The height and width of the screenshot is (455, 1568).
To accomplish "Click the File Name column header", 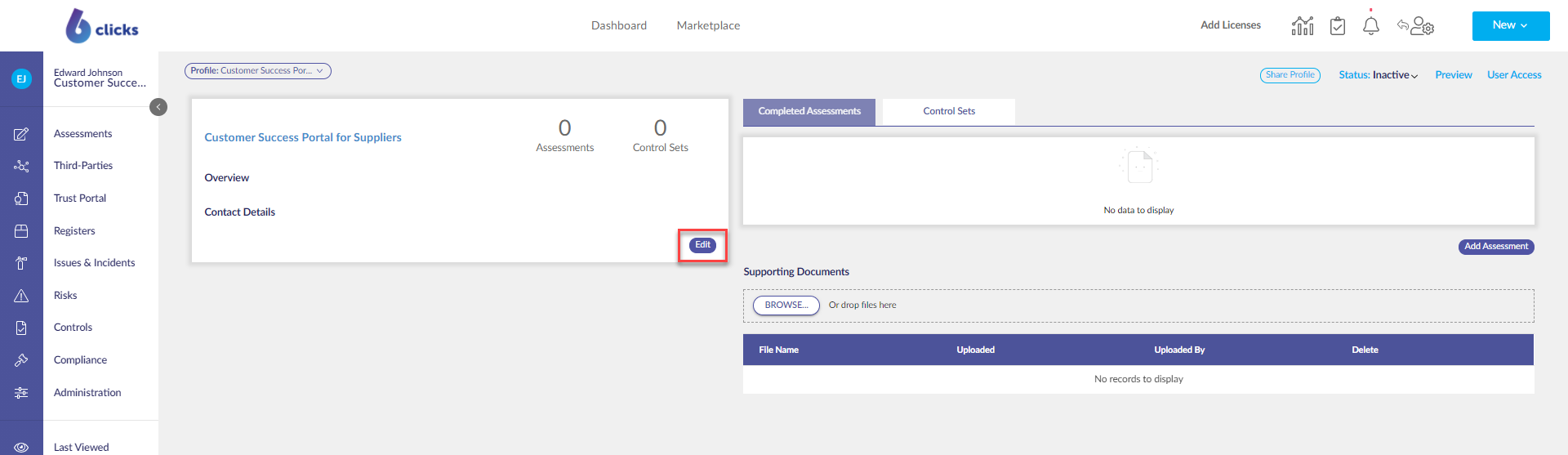I will (778, 350).
